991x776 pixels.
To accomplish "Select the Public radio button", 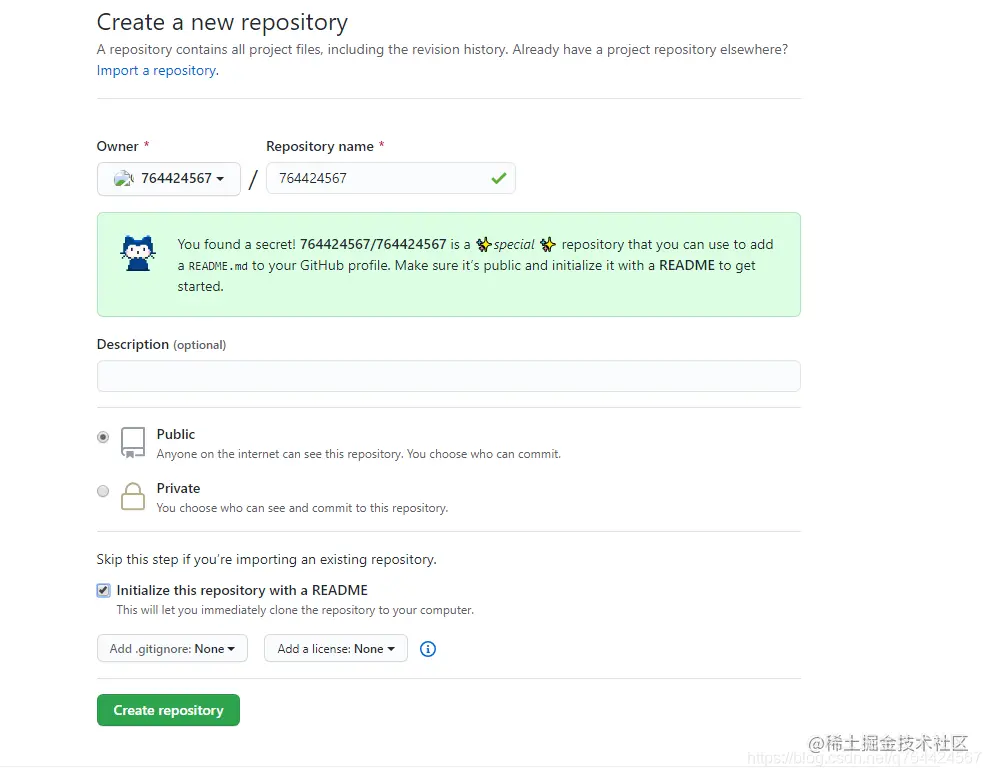I will pos(103,437).
